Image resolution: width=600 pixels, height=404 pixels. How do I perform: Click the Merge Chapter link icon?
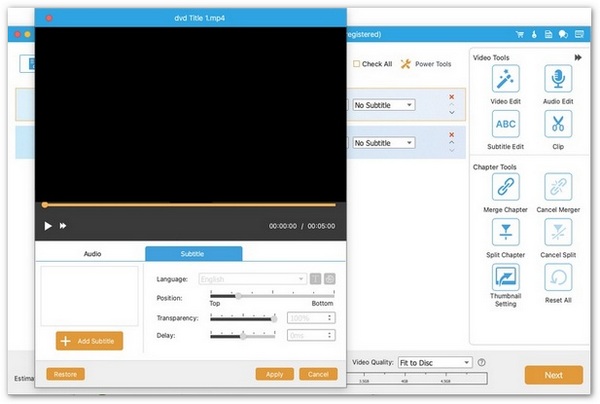tap(505, 187)
